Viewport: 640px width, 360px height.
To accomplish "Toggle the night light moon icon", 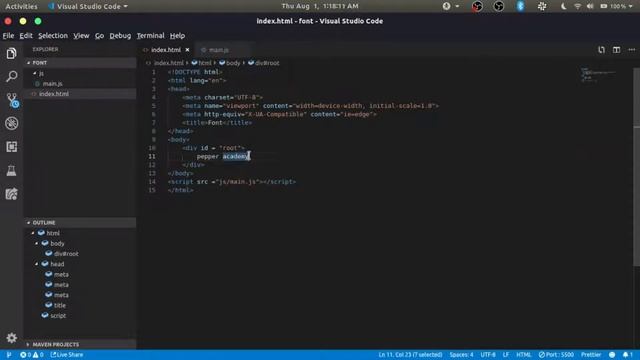I will click(563, 6).
